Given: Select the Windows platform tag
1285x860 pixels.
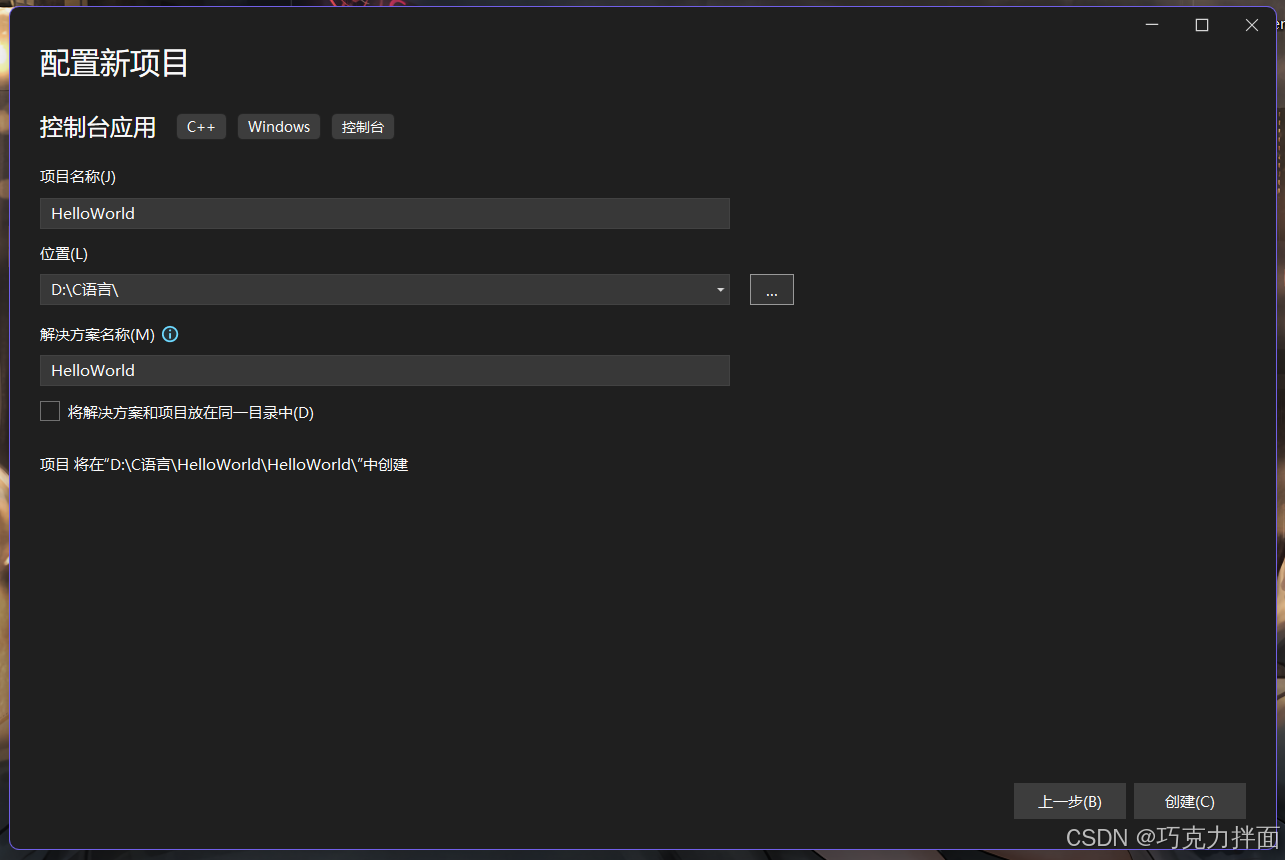Looking at the screenshot, I should [x=278, y=126].
